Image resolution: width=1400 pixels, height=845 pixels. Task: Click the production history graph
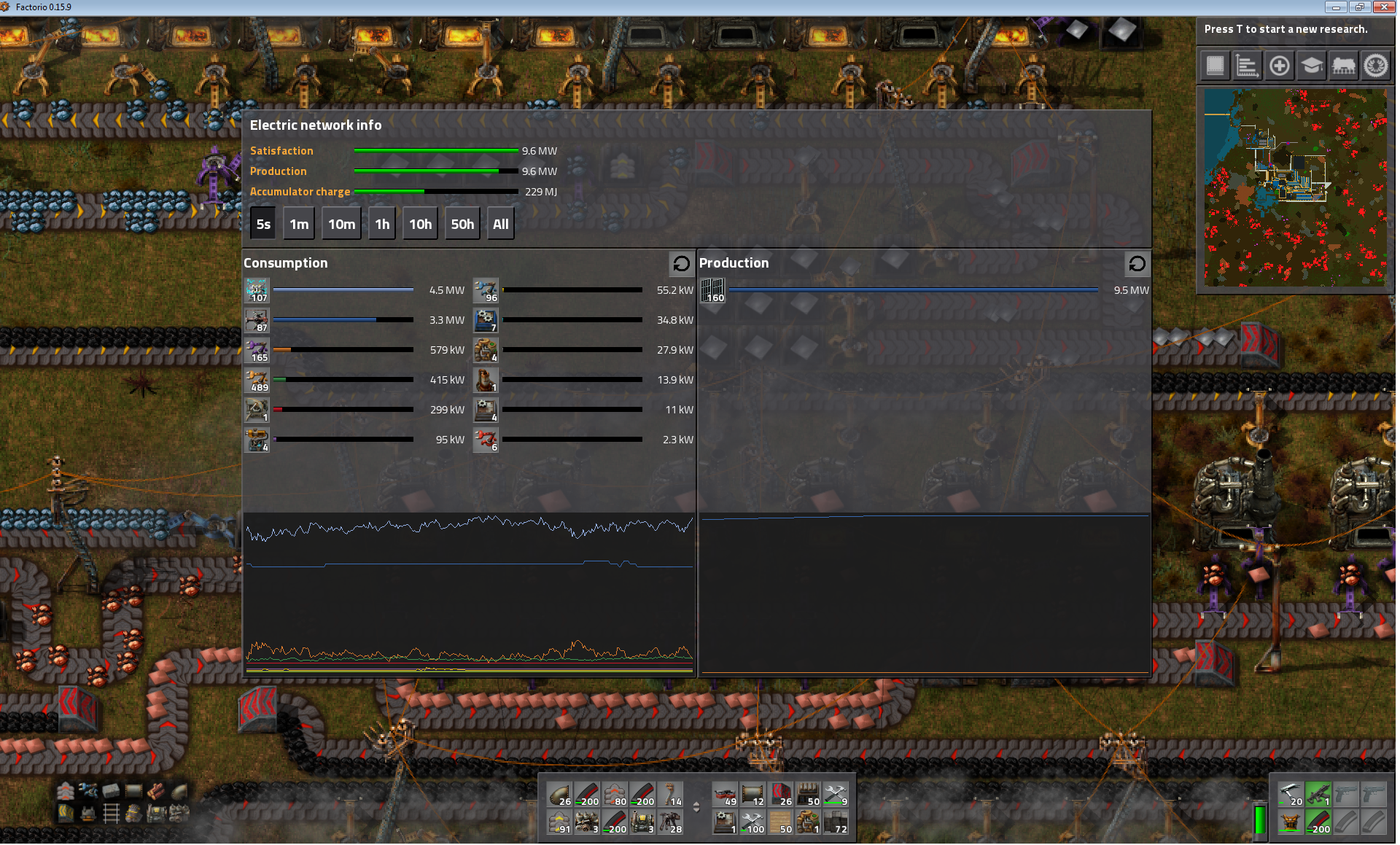[925, 594]
